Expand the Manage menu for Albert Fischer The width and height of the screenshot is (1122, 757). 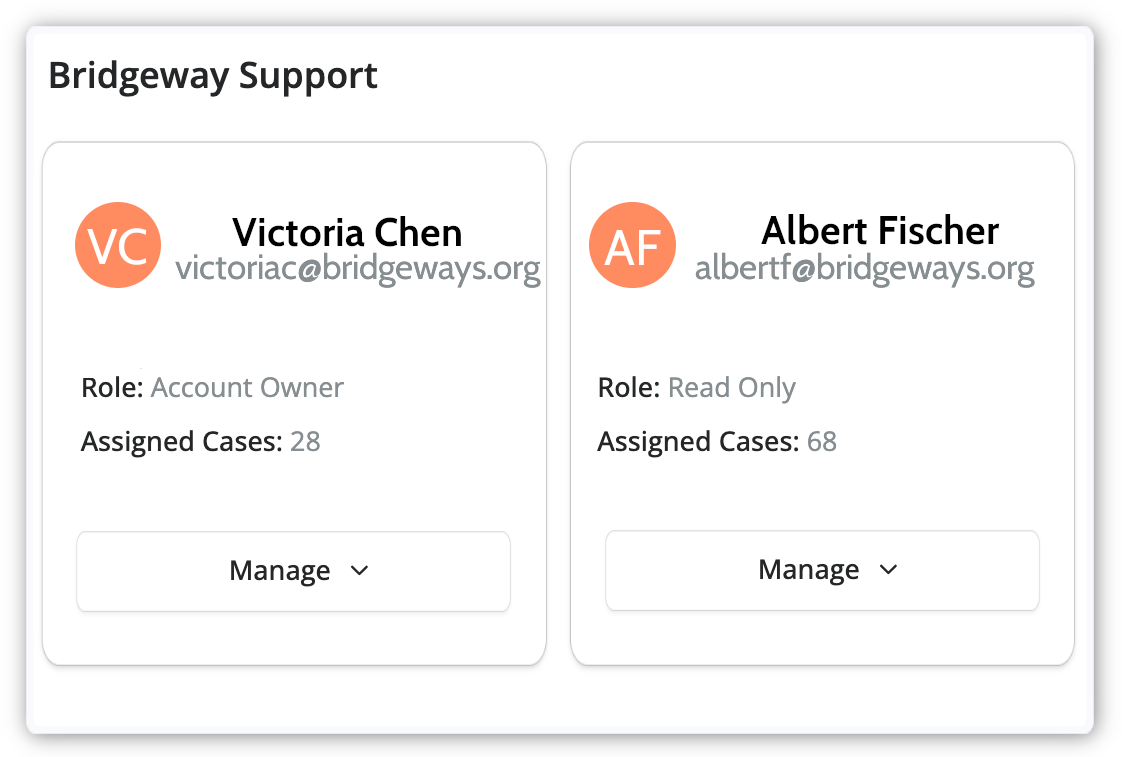tap(822, 570)
